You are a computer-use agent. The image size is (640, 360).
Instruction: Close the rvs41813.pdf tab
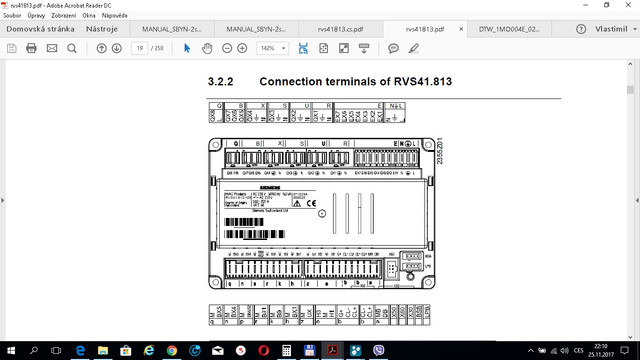coord(461,29)
